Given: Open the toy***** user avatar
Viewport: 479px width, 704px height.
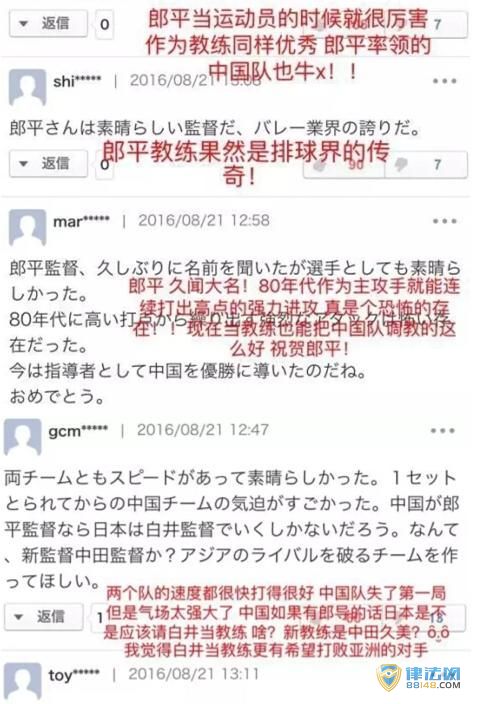Looking at the screenshot, I should pos(22,682).
